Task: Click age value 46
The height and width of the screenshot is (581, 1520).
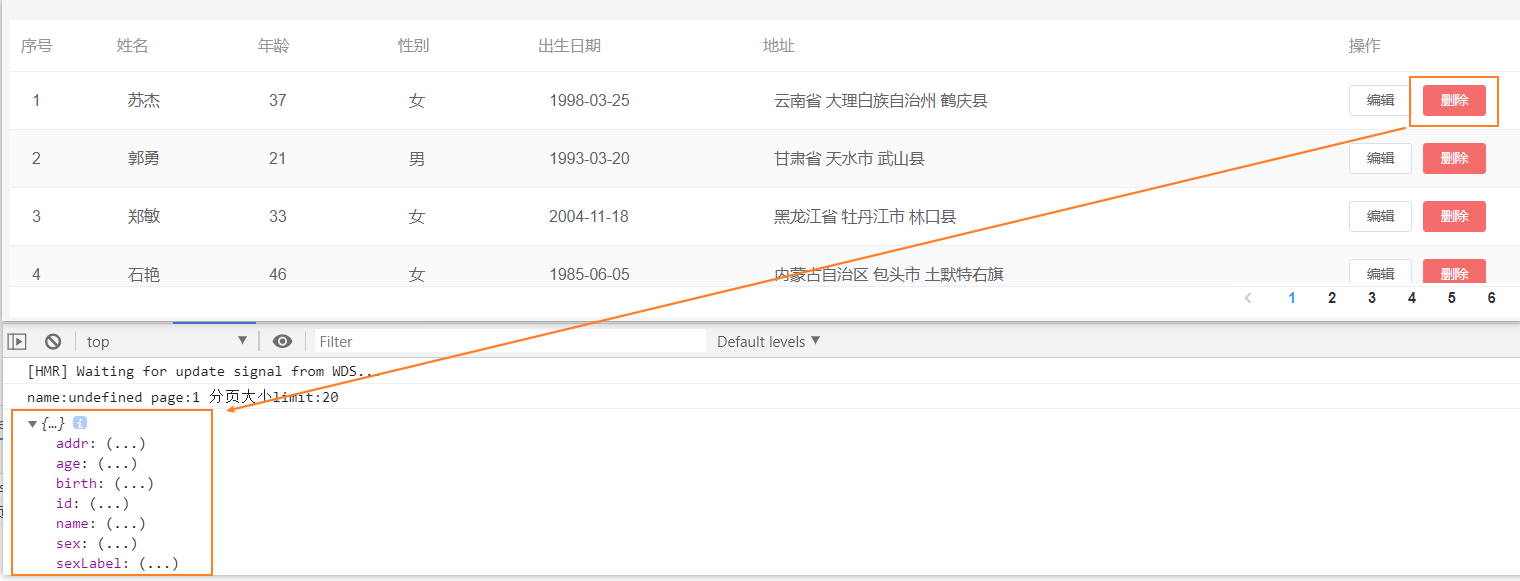Action: [277, 274]
